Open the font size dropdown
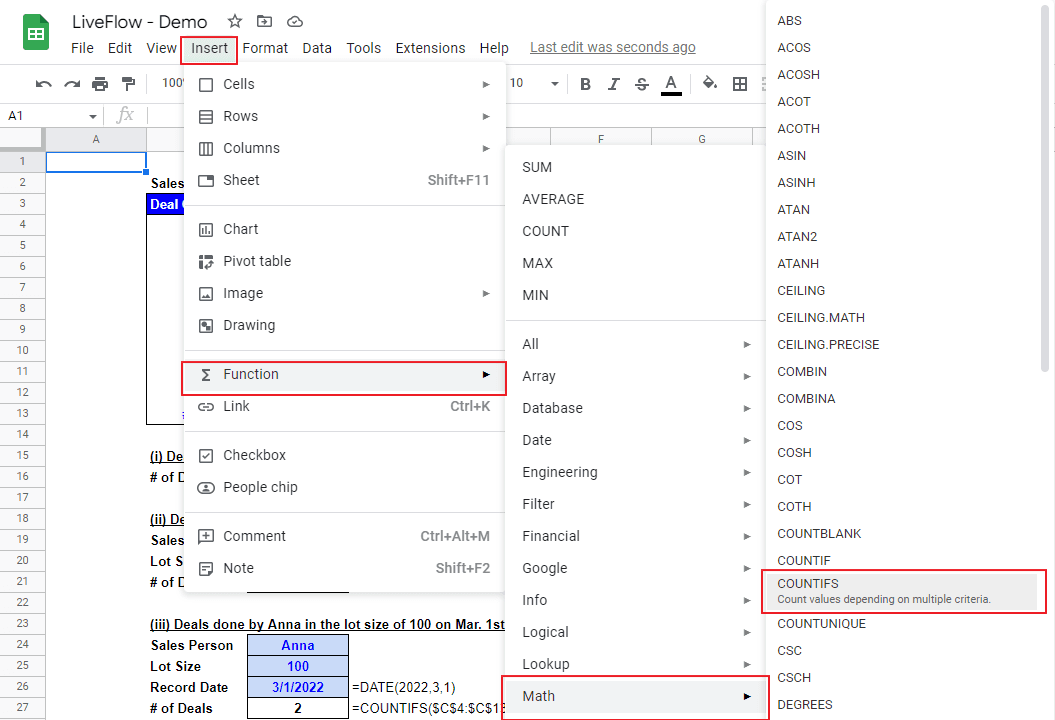The image size is (1055, 720). (x=553, y=84)
